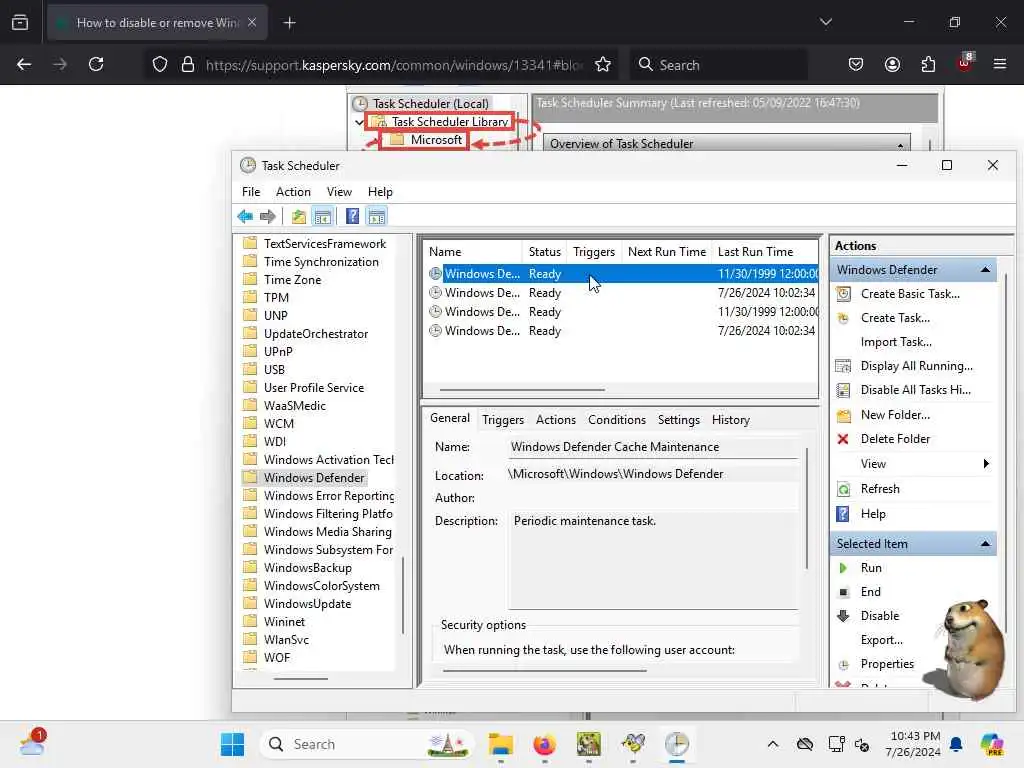Viewport: 1024px width, 768px height.
Task: Expand the View submenu arrow
Action: click(986, 464)
